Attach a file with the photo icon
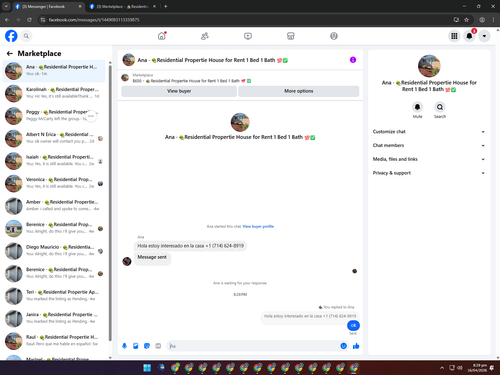Screen dimensions: 500x375 click(x=136, y=346)
